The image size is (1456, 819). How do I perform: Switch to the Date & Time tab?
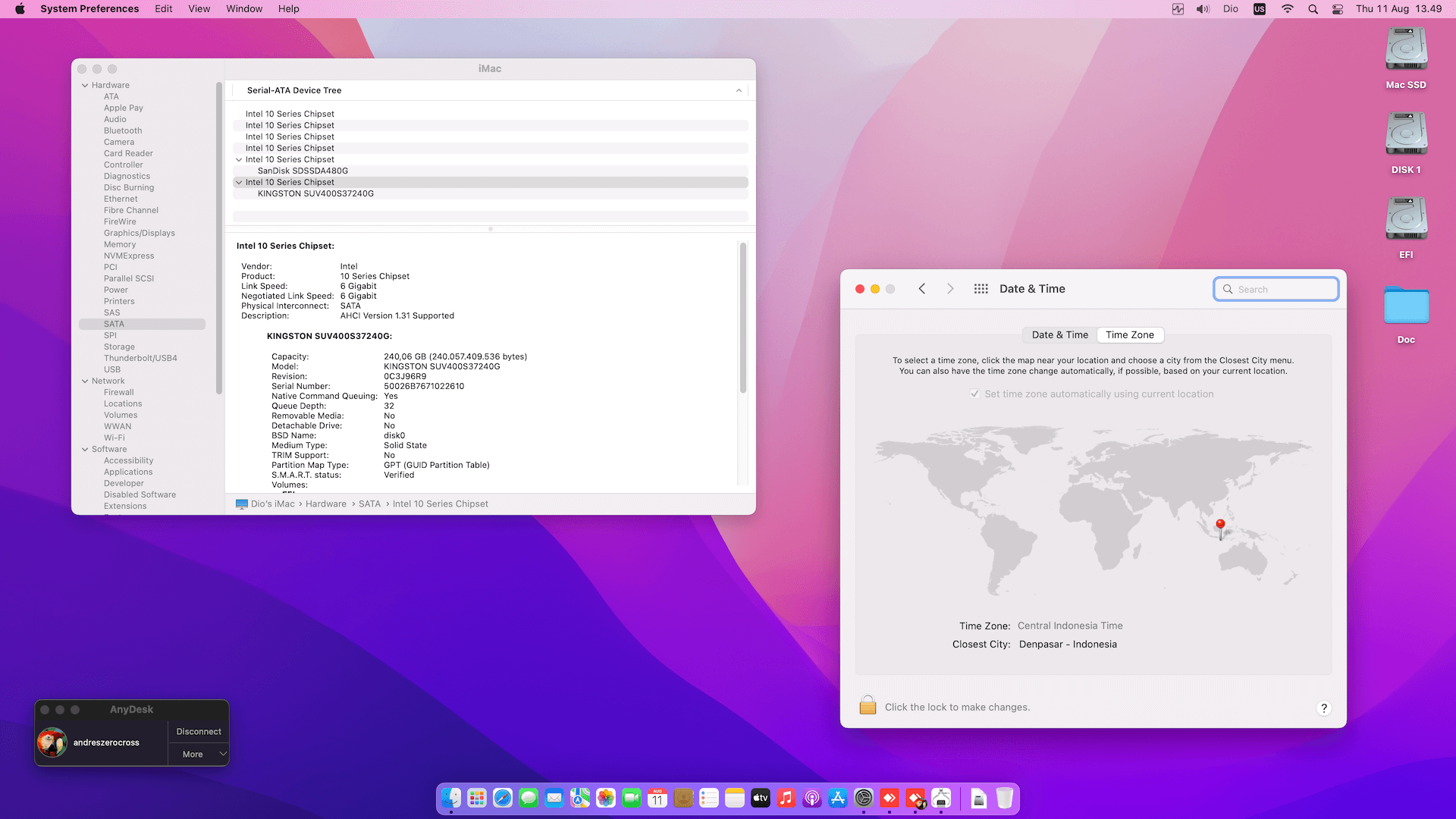pos(1059,334)
